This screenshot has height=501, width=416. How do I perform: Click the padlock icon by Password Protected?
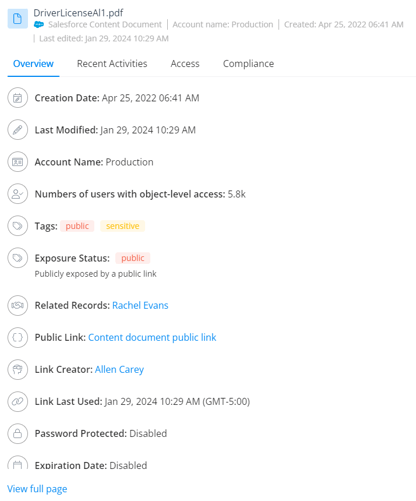point(17,433)
